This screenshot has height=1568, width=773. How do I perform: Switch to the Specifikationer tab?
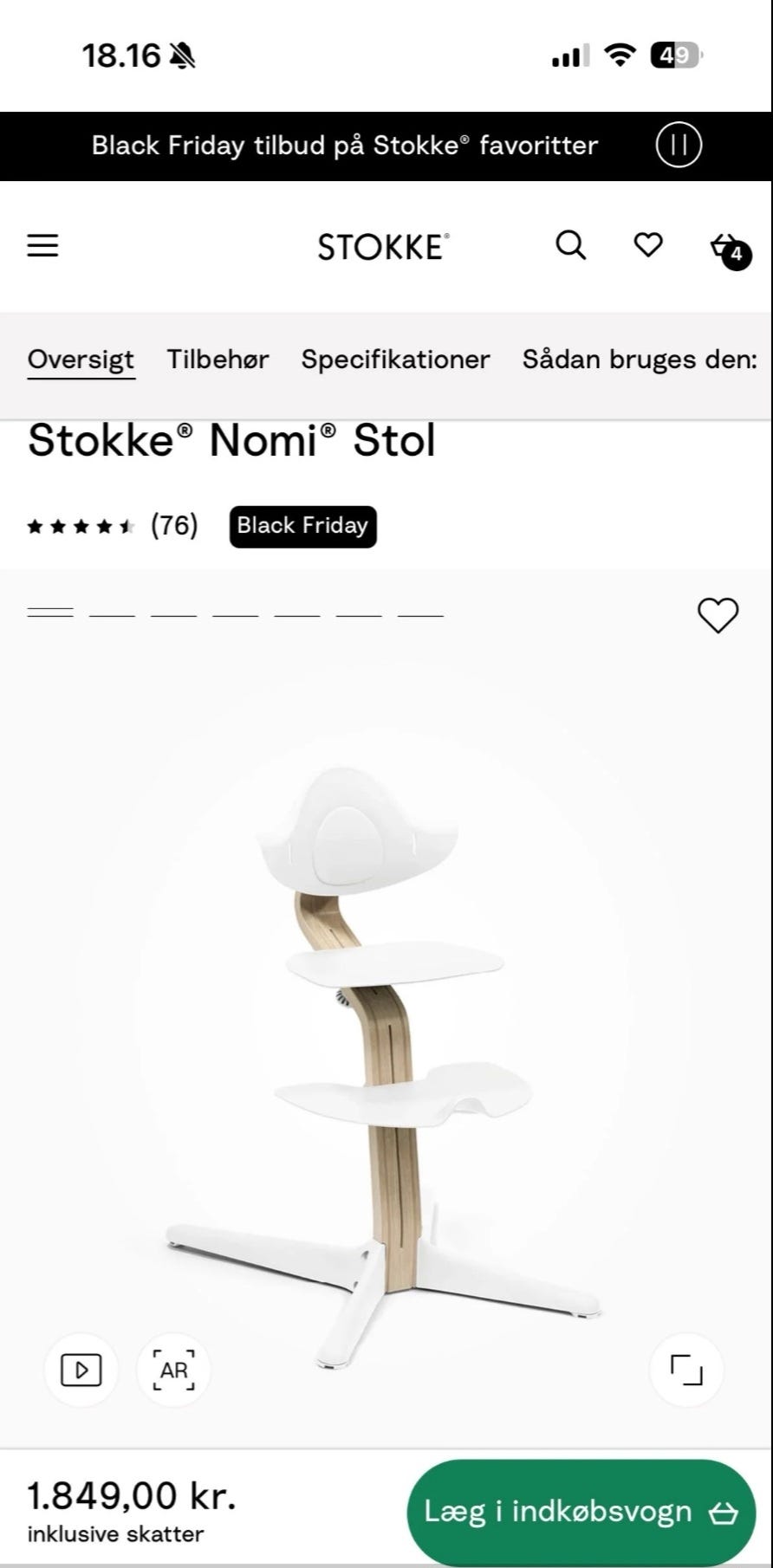tap(395, 360)
